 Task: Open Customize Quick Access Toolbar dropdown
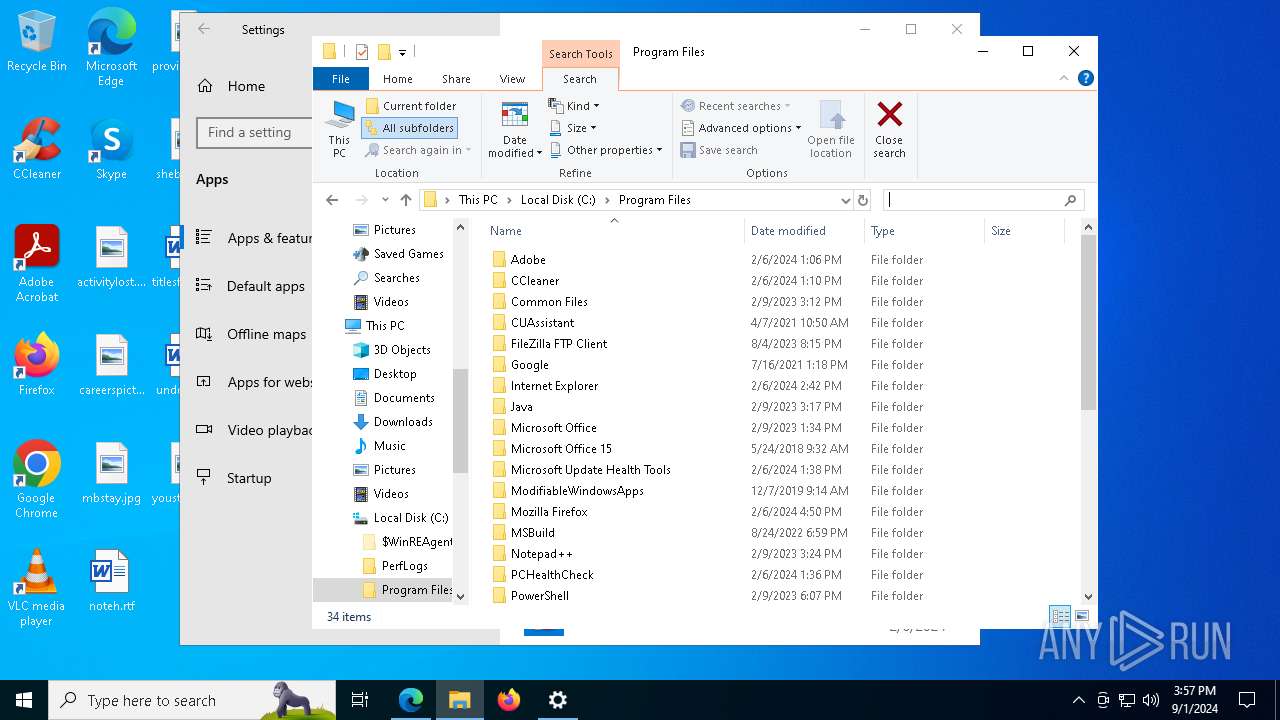tap(402, 52)
